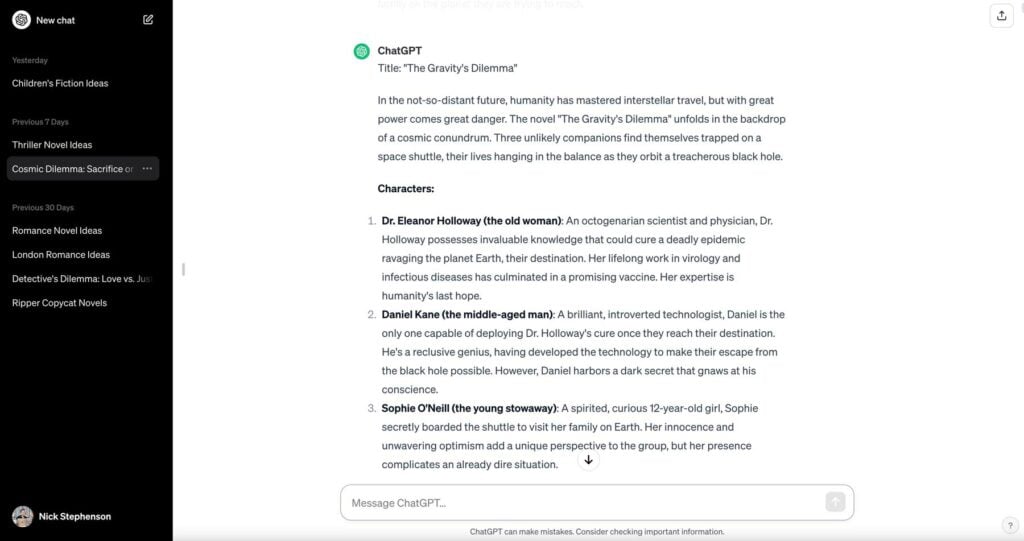Collapse the sidebar using the edge handle
Screen dimensions: 1024x541
184,269
